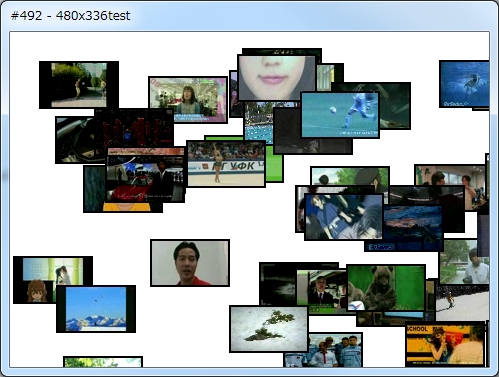The image size is (499, 377).
Task: Select the man in suit green background thumbnail
Action: coord(322,291)
